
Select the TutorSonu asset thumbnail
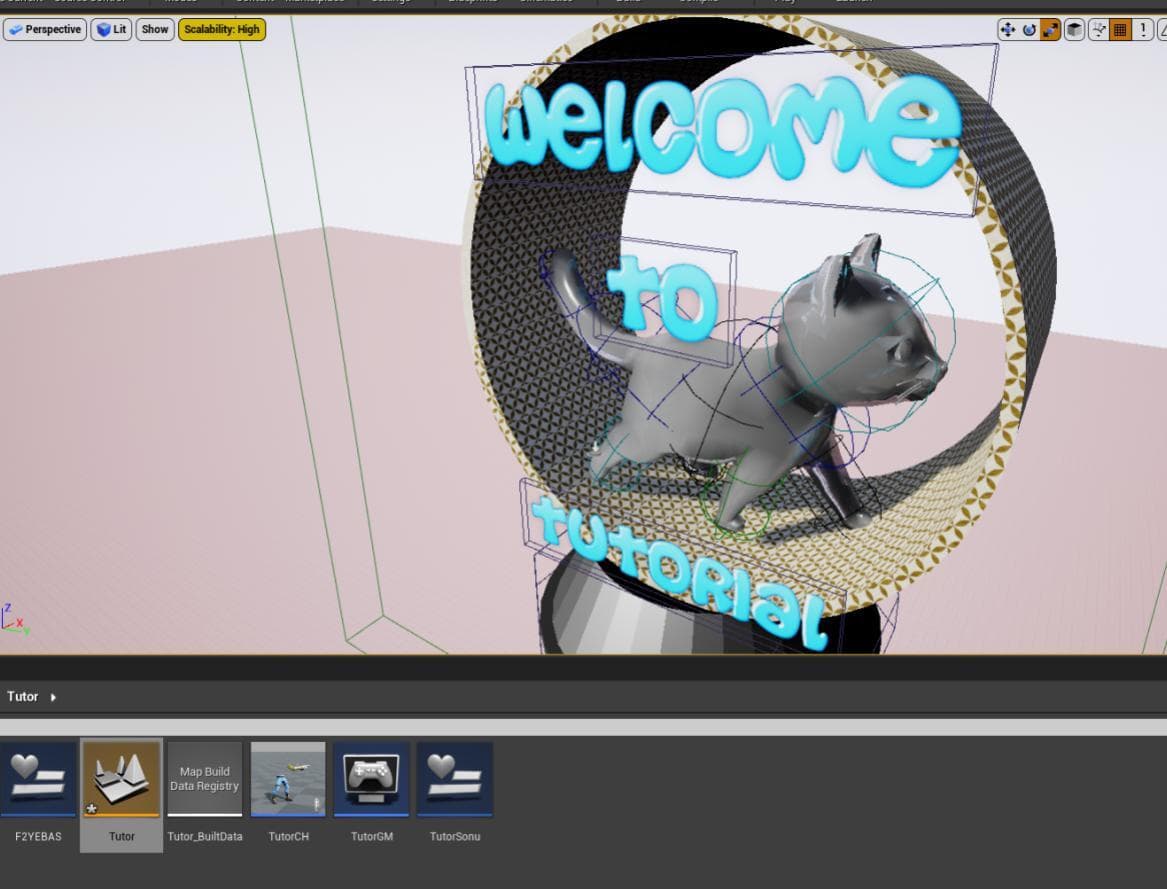tap(455, 779)
